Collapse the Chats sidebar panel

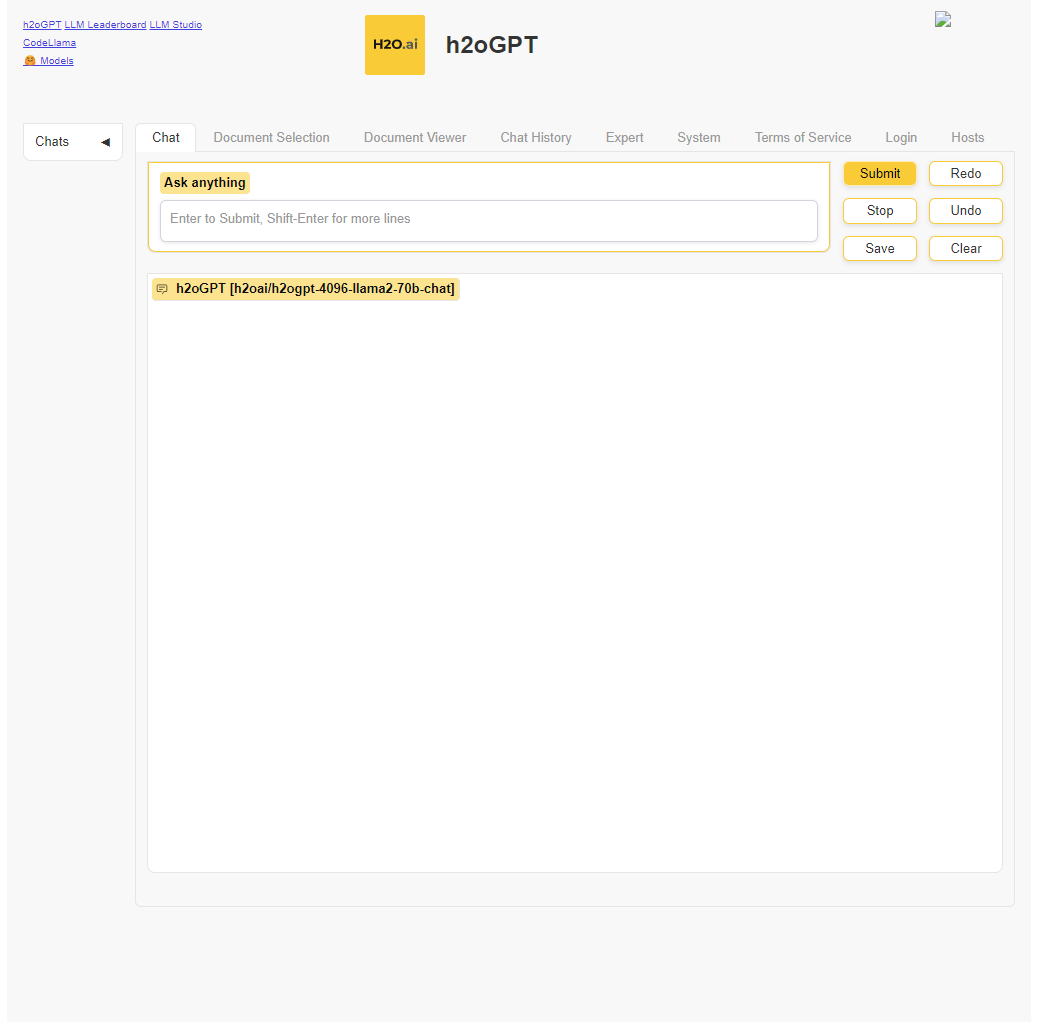click(105, 142)
